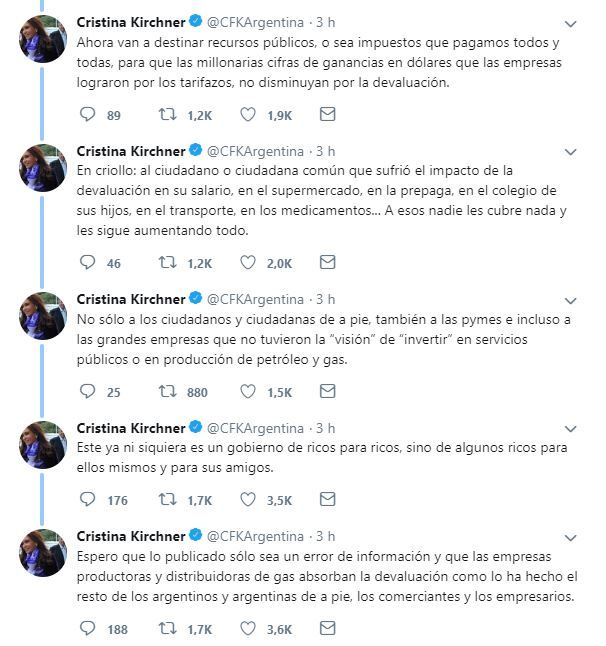Send the "las pymes" tweet via direct message
This screenshot has width=606, height=646.
[327, 393]
